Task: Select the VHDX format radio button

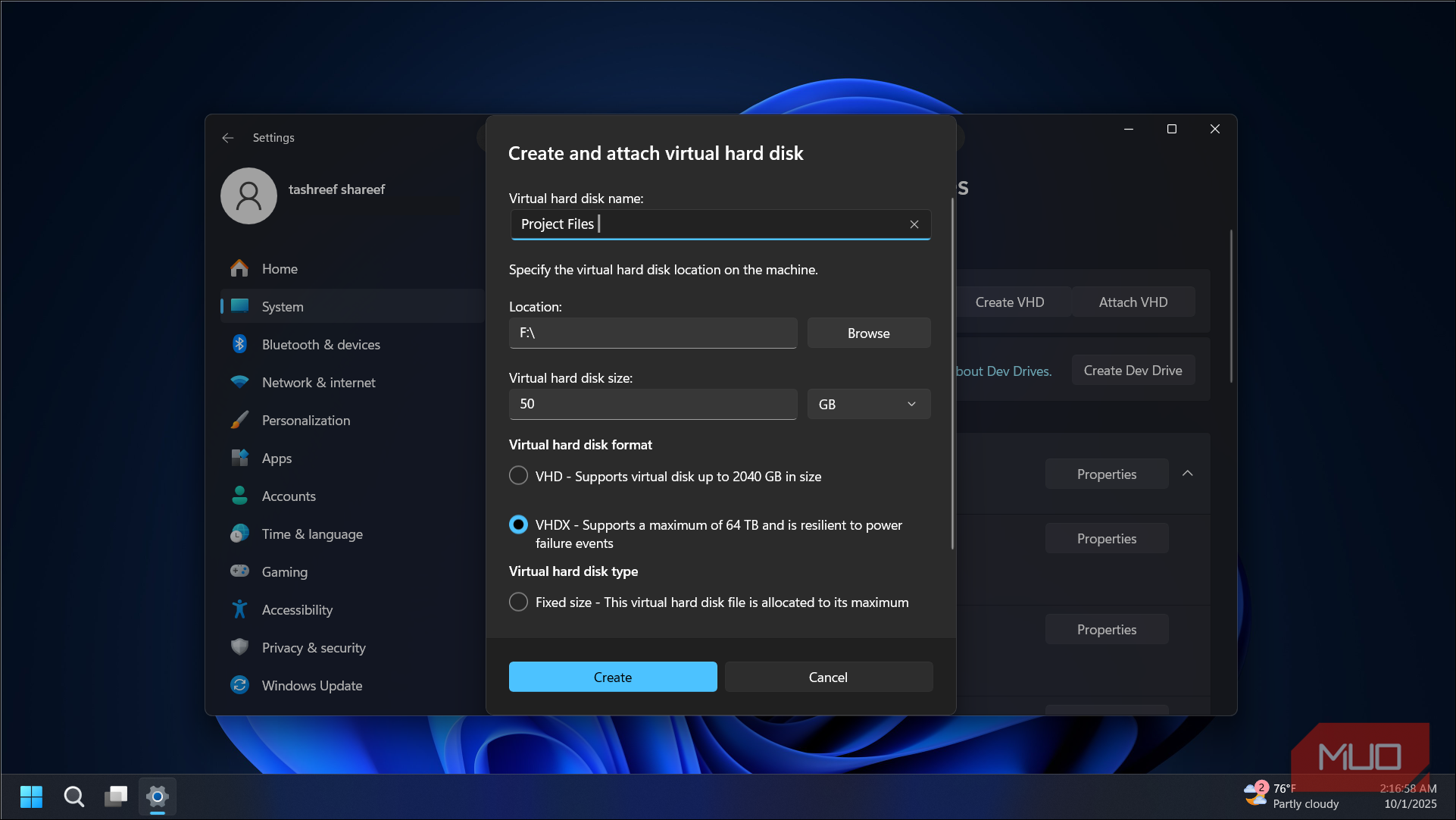Action: (x=518, y=524)
